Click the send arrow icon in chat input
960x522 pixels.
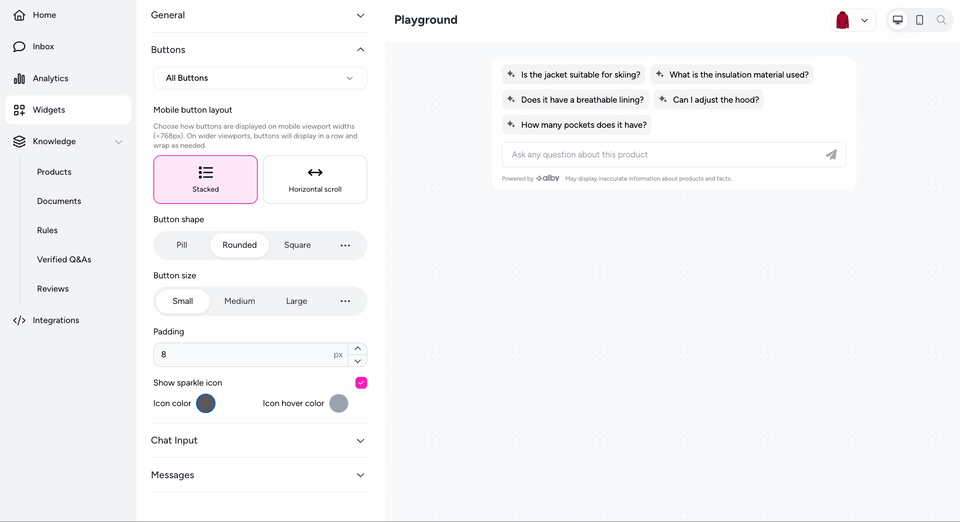831,155
